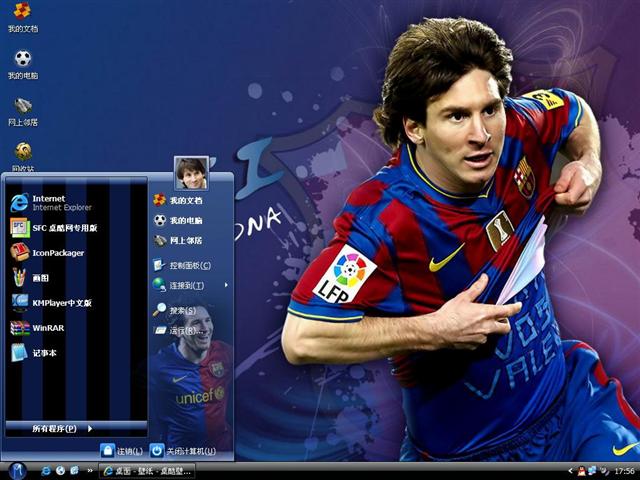
Task: Launch SFC 桌酷网专用版 from Start menu
Action: pos(54,228)
